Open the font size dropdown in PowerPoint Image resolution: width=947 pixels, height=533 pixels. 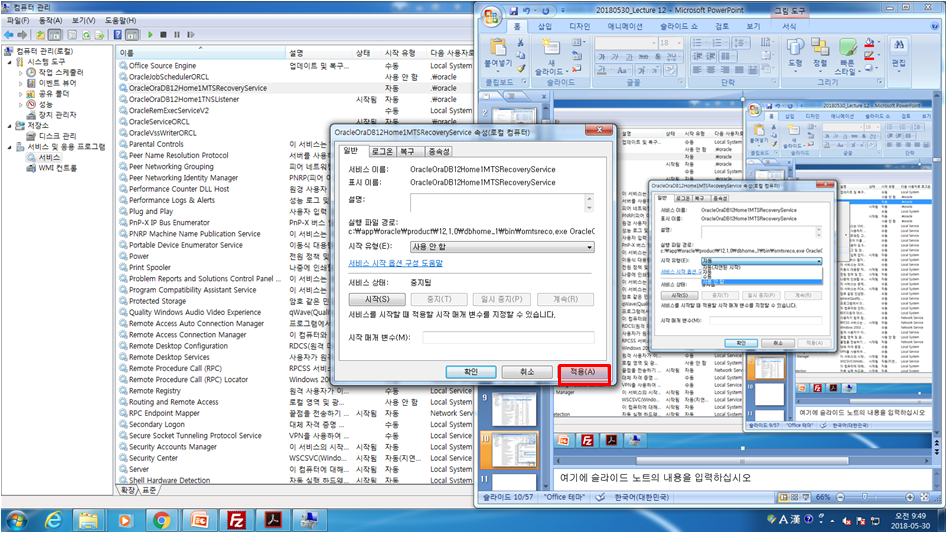pyautogui.click(x=679, y=43)
